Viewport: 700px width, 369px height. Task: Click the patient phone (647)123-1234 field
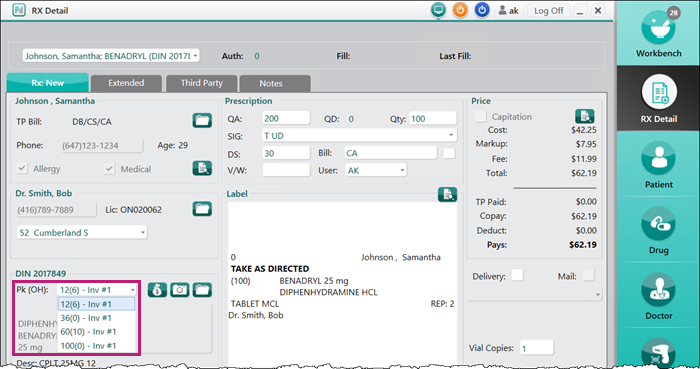click(102, 145)
